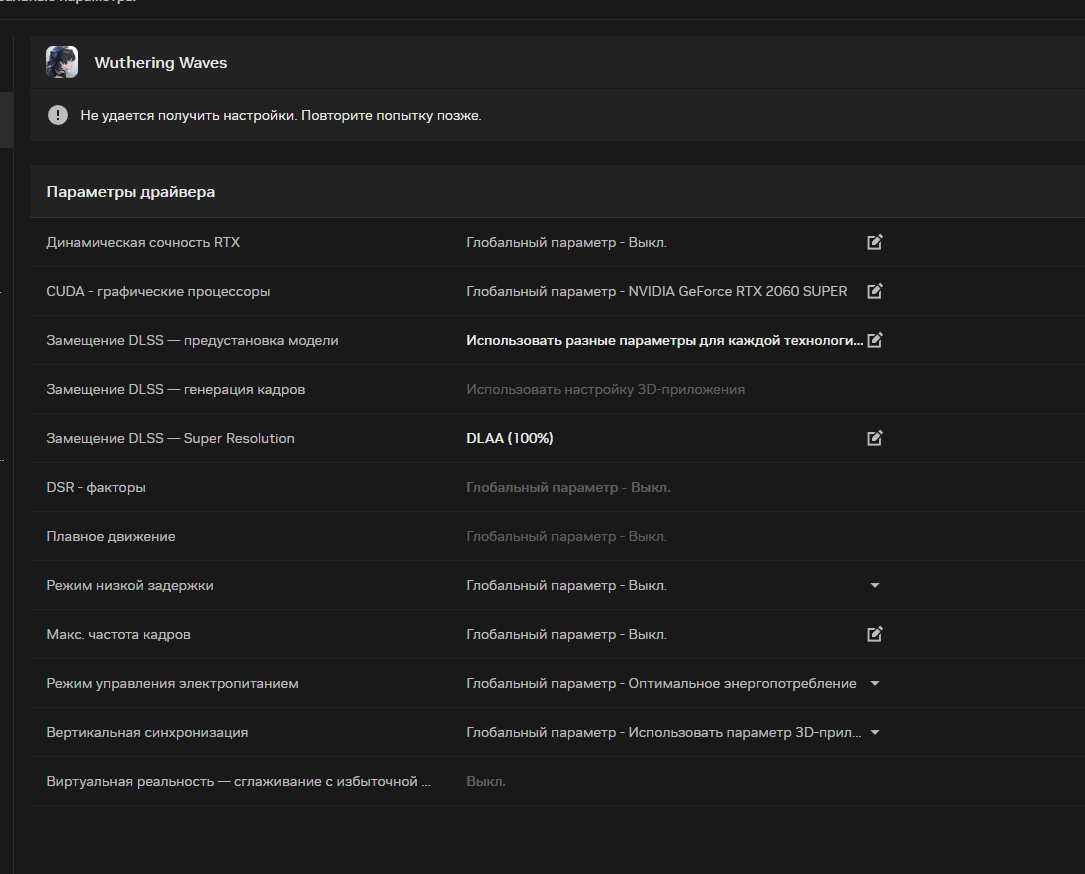Click Режим управления электропитанием label
Viewport: 1085px width, 874px height.
click(x=172, y=684)
